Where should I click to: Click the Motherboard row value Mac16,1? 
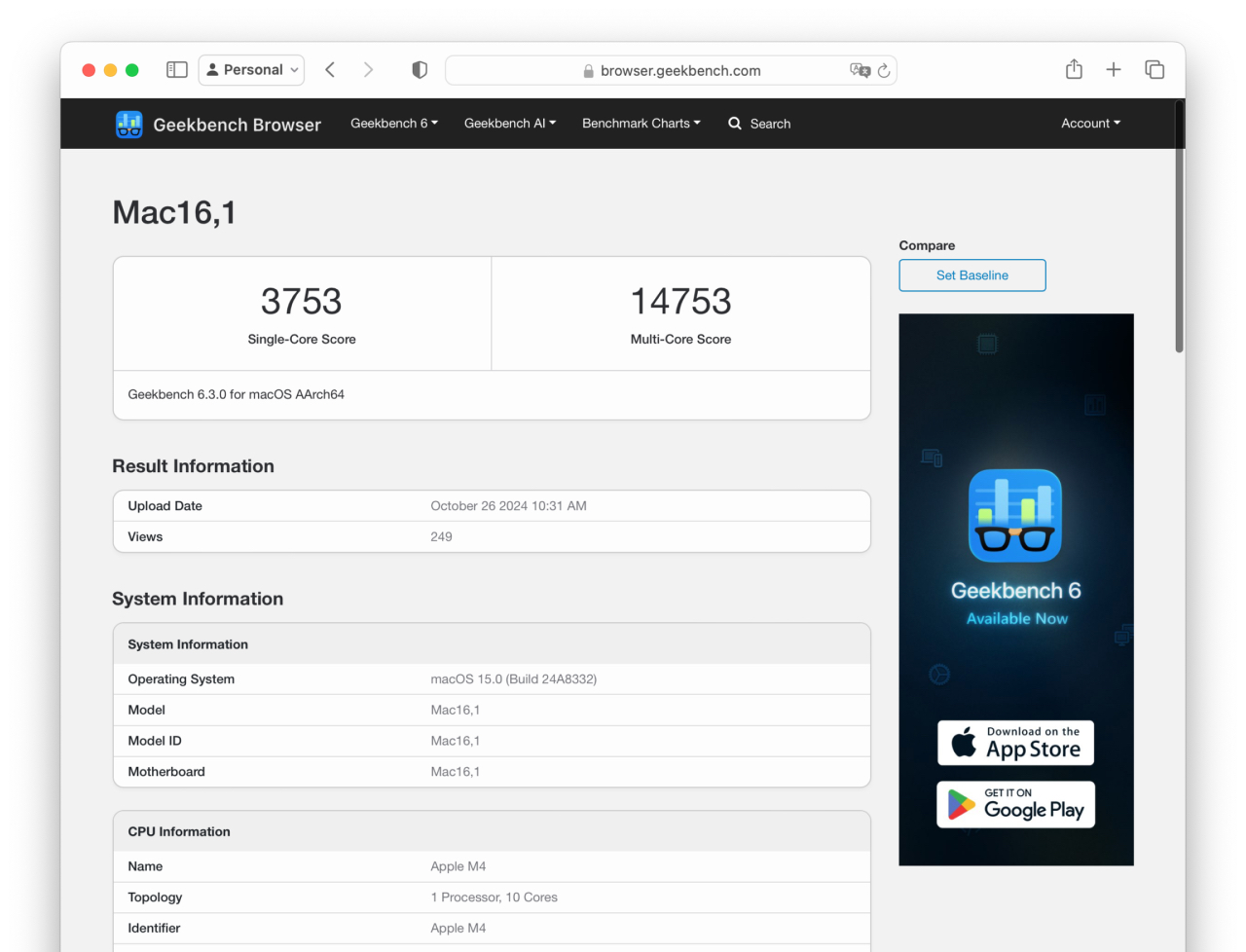tap(456, 772)
